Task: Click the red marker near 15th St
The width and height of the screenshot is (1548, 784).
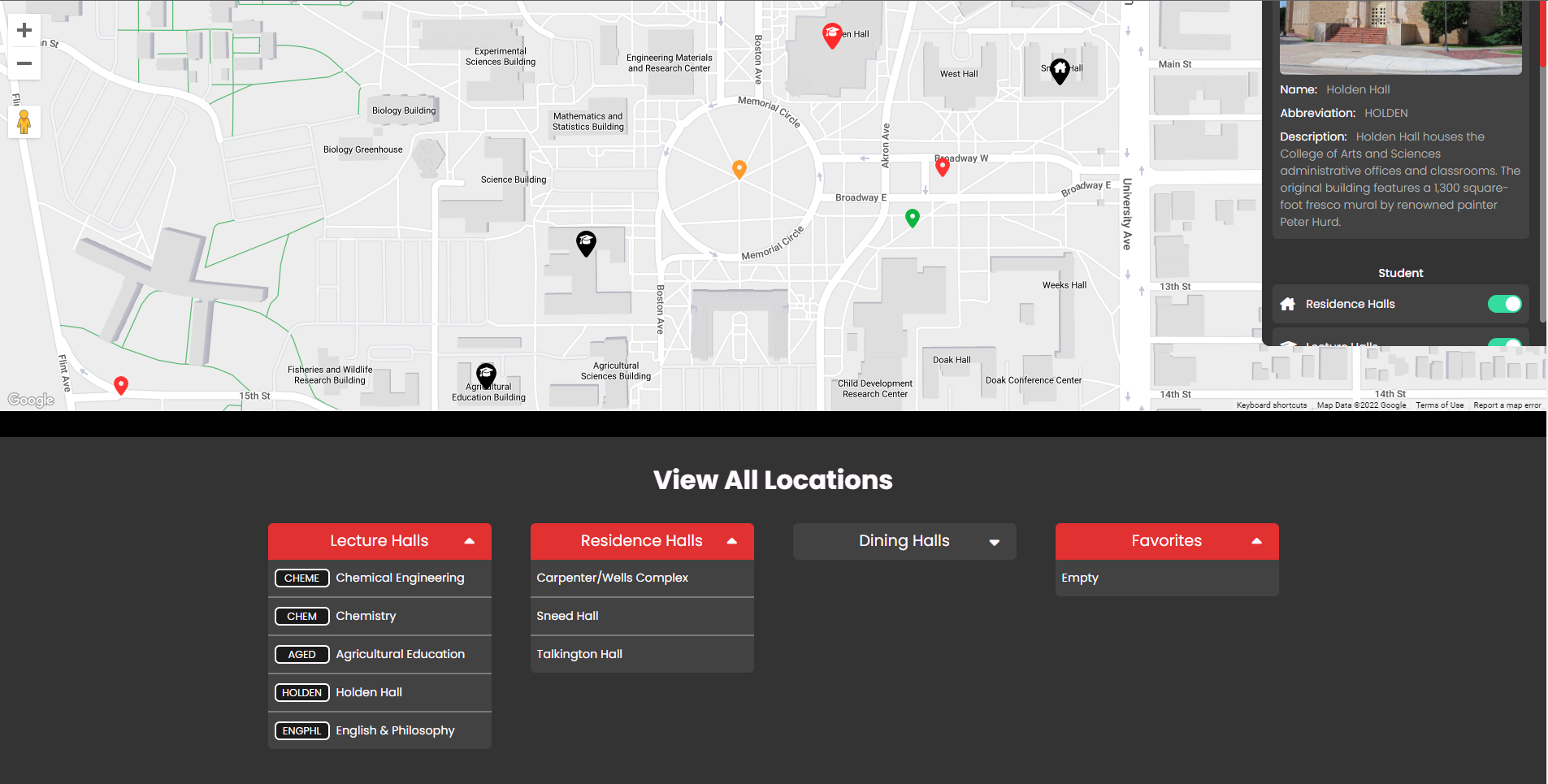Action: (120, 384)
